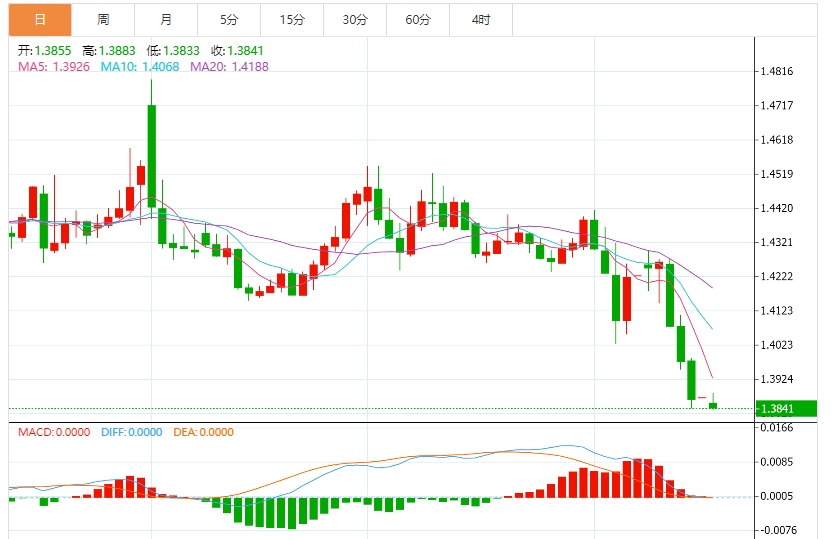The image size is (832, 539).
Task: Click the DIFF: 0.0000 label
Action: tap(132, 432)
